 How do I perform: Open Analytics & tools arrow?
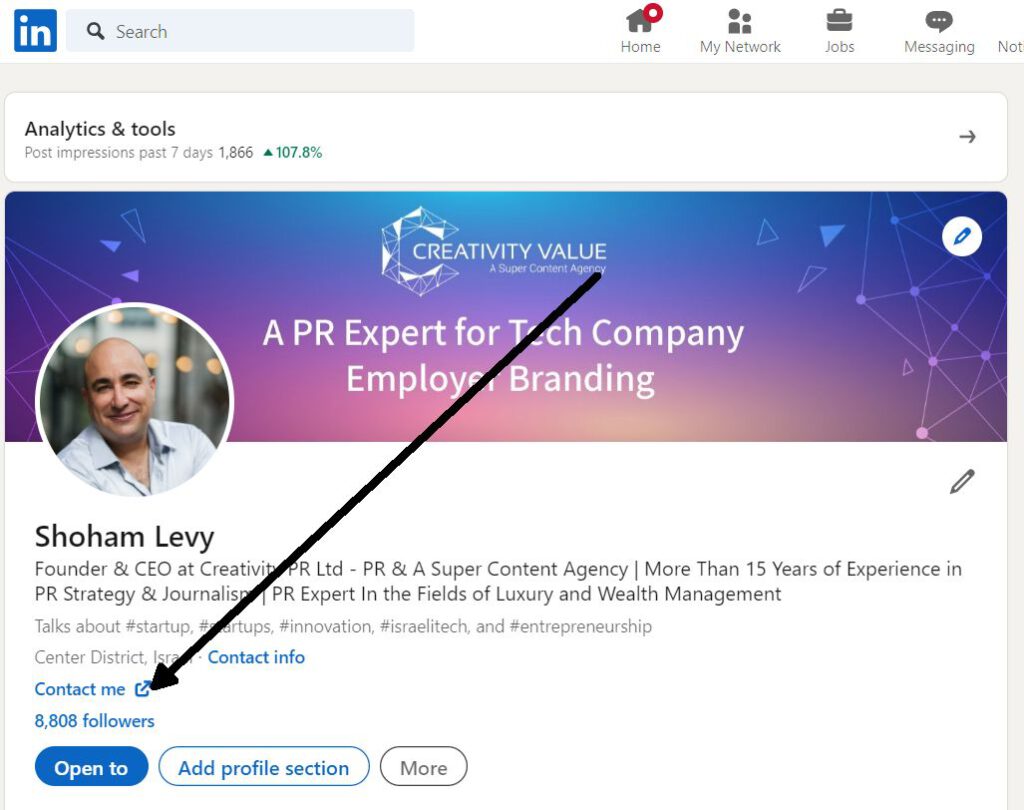(x=967, y=137)
